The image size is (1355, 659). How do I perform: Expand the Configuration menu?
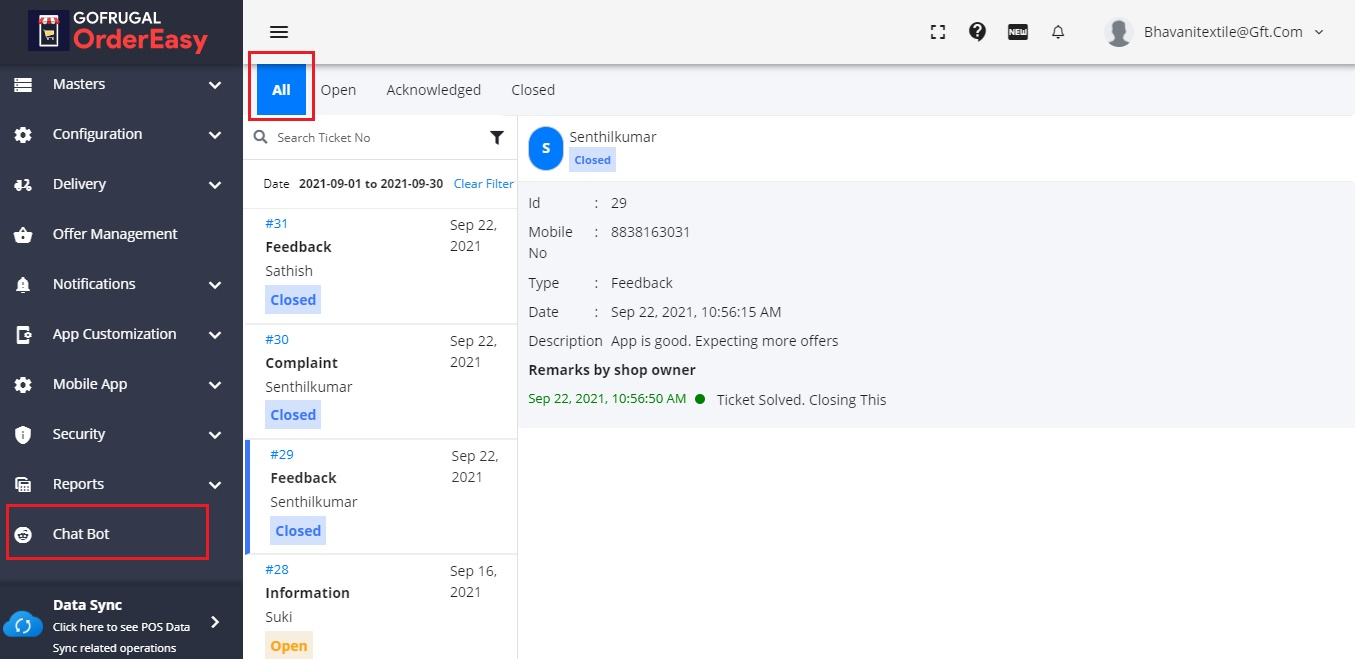click(118, 135)
